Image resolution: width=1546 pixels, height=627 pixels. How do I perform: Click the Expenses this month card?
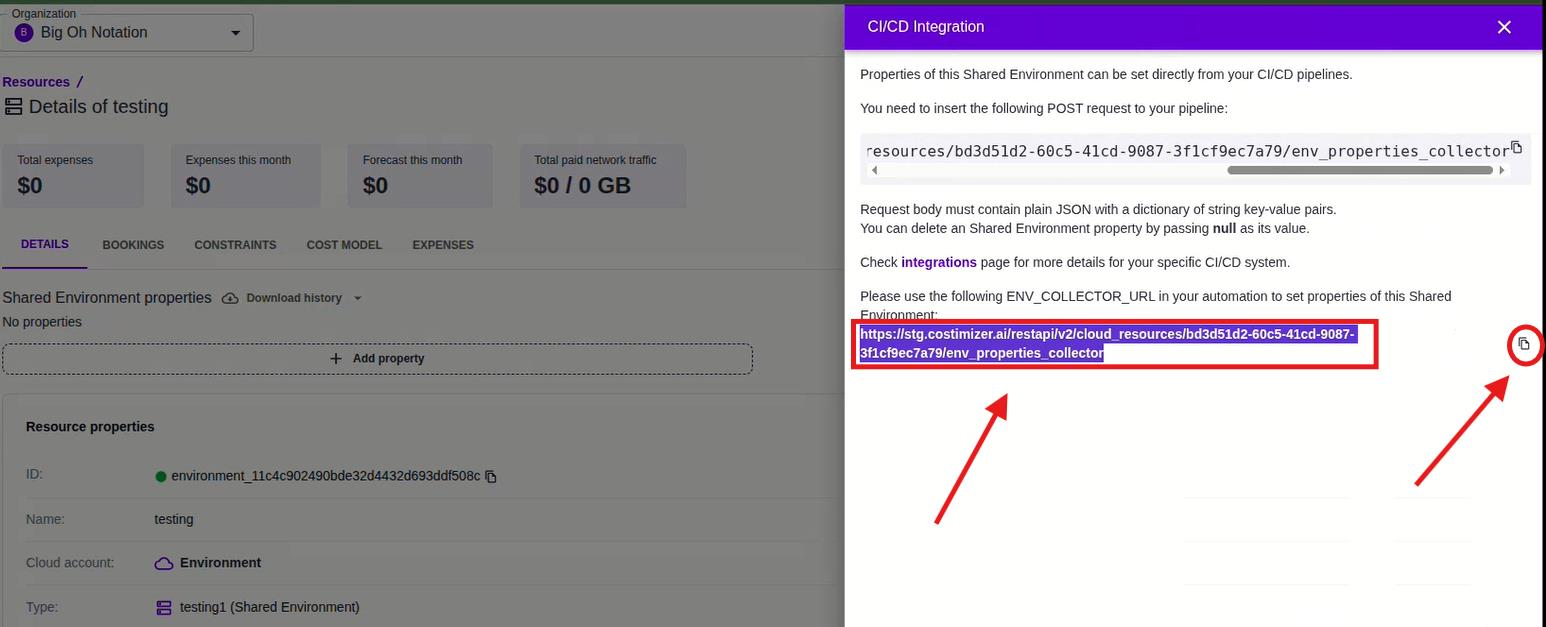pos(246,176)
